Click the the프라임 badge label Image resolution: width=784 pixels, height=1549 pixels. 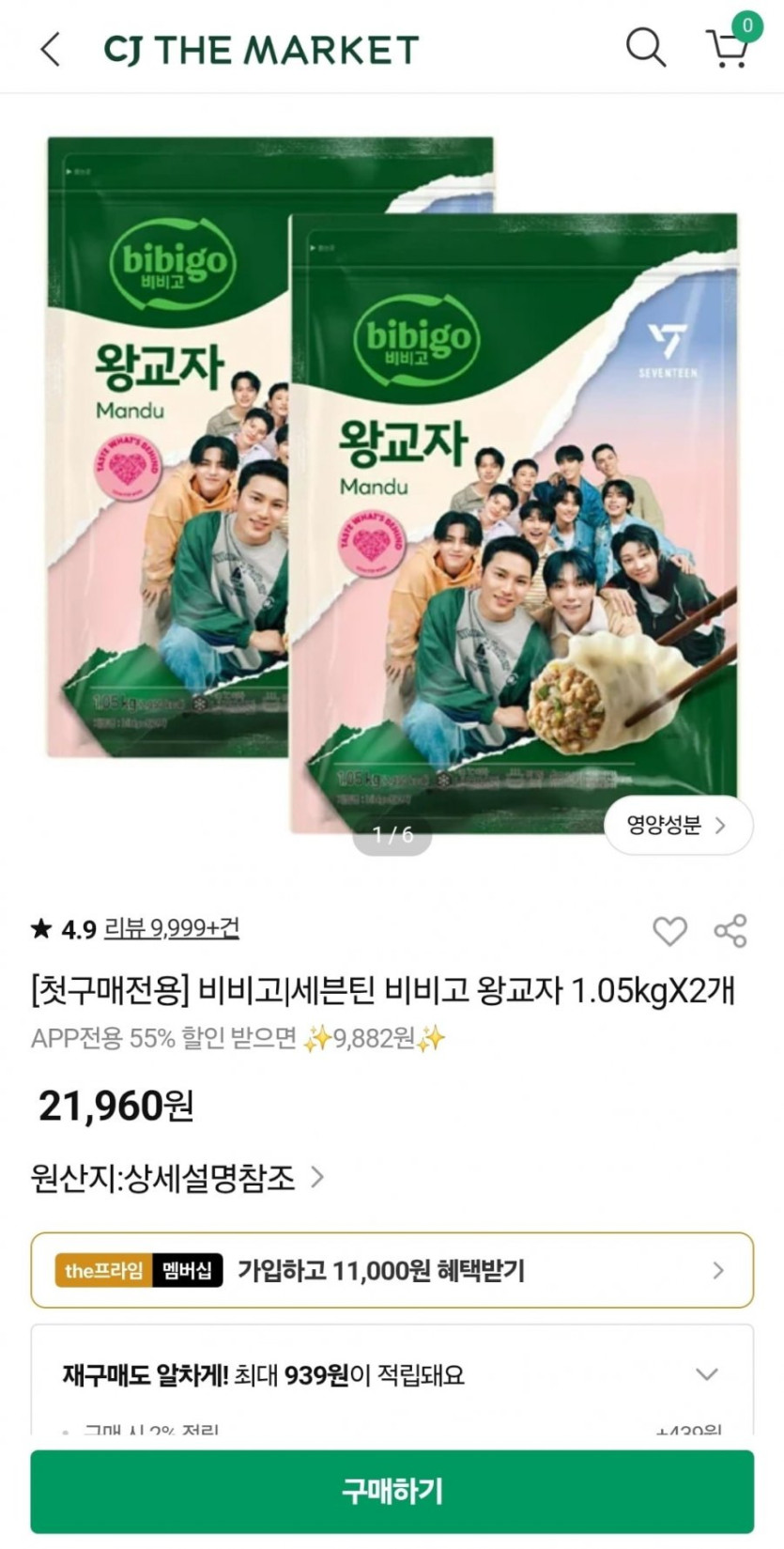click(103, 1271)
